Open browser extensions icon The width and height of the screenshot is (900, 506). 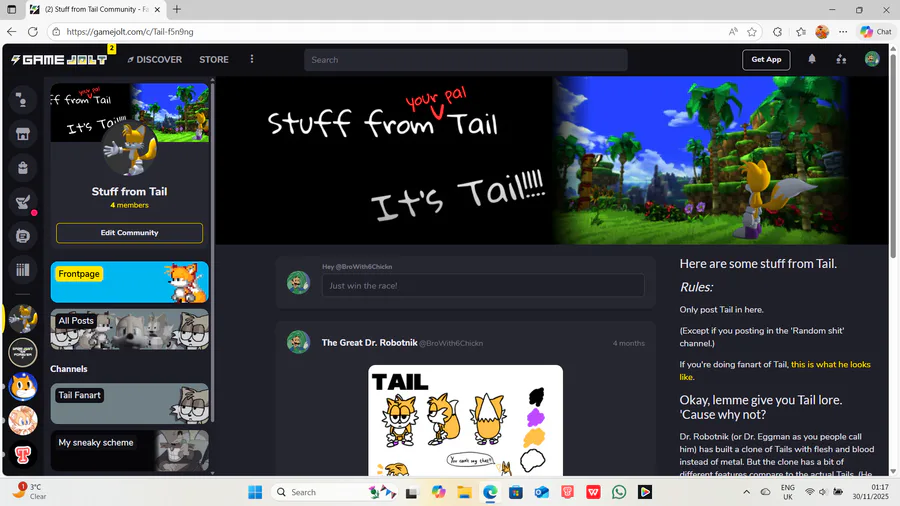click(x=777, y=32)
